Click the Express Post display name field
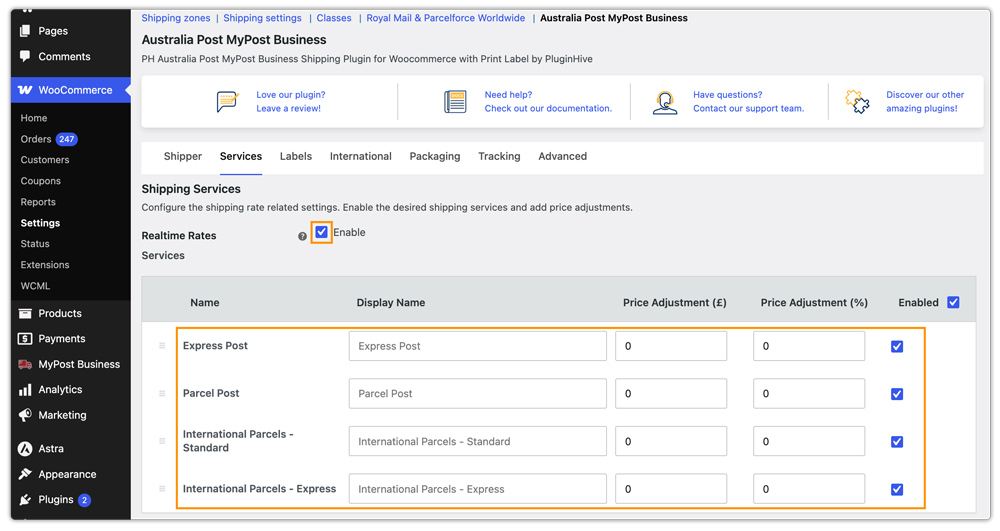1000x531 pixels. (478, 346)
